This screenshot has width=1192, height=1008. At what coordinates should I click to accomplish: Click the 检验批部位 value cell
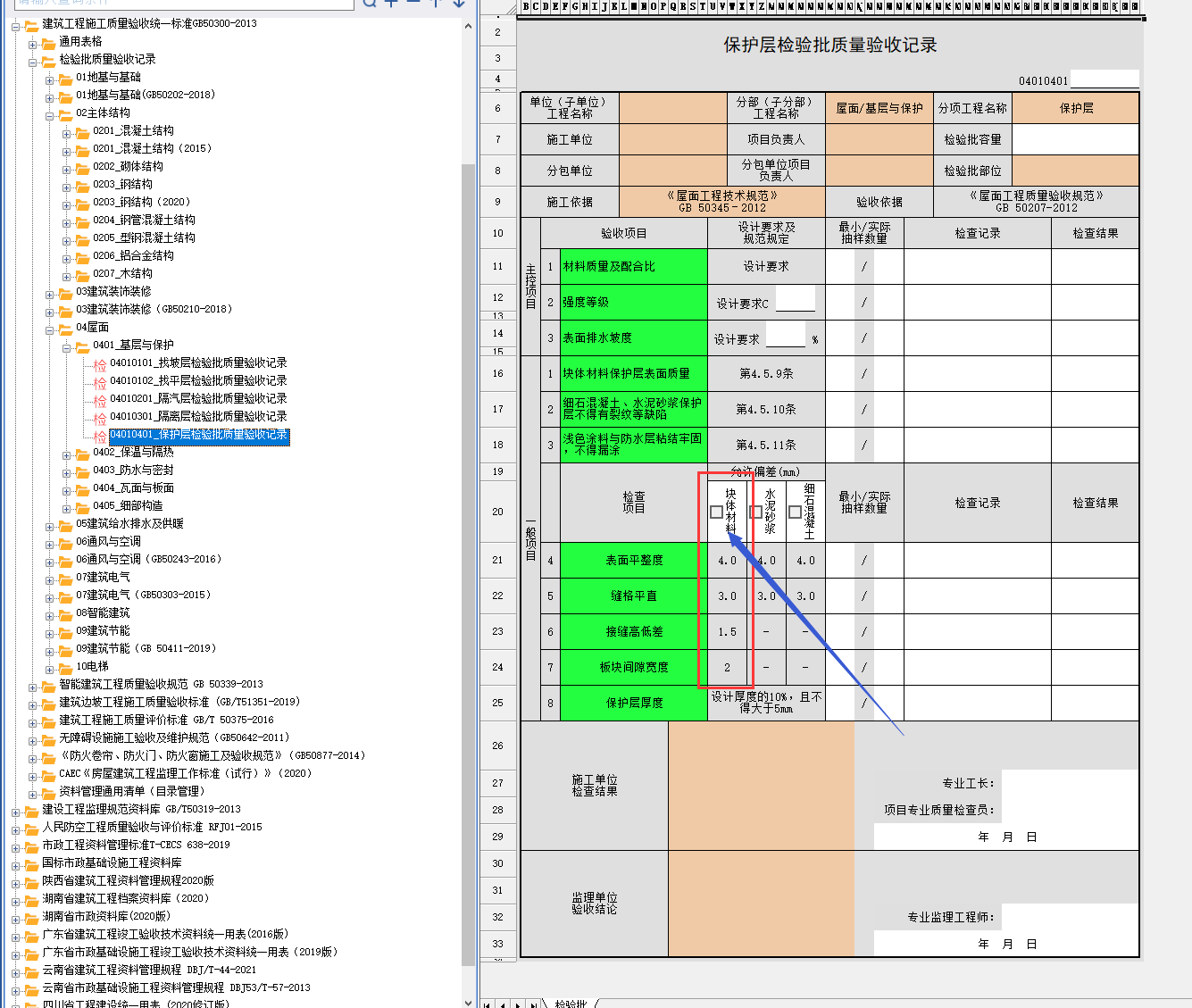point(1075,171)
